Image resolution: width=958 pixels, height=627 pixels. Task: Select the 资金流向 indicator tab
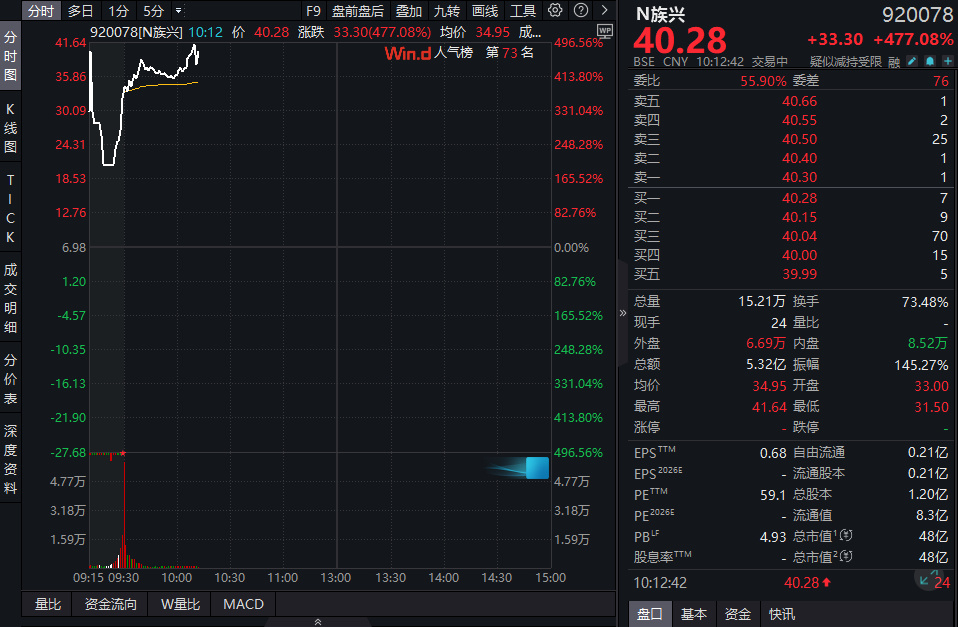111,604
